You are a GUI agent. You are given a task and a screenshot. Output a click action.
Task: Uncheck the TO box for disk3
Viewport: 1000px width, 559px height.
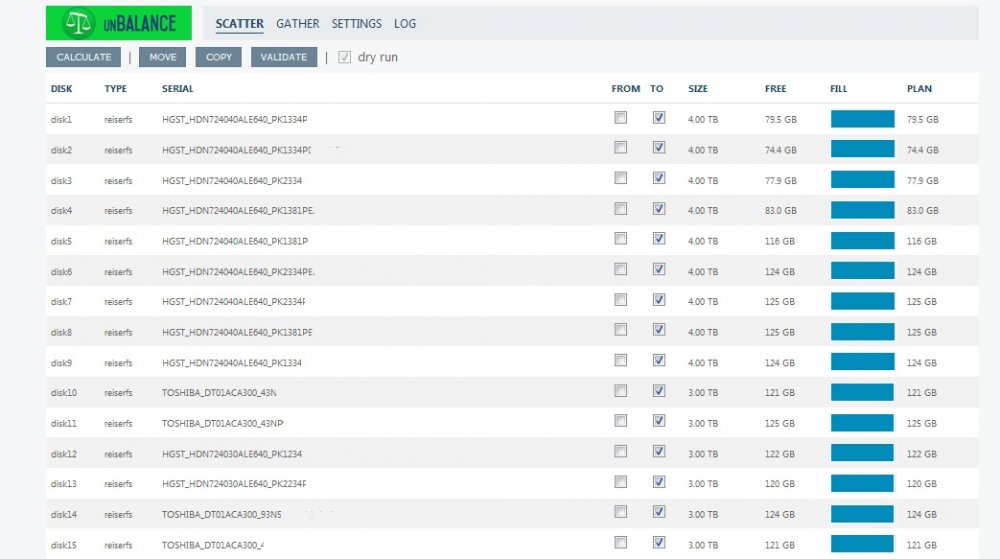point(659,178)
